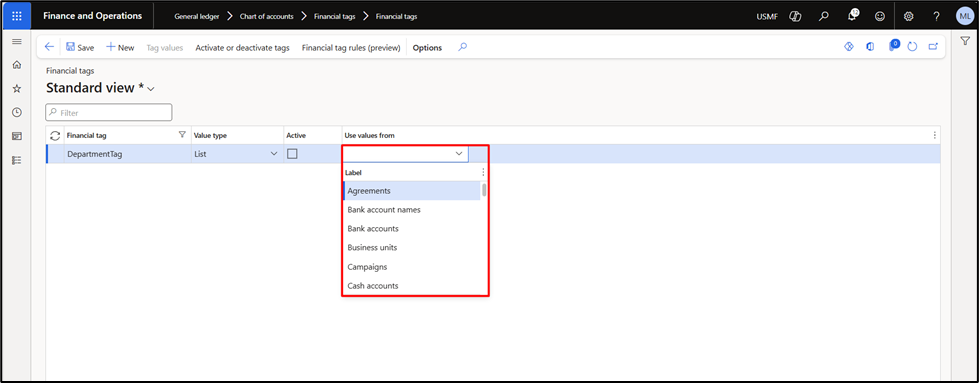Screen dimensions: 979x383
Task: Refresh the page using the refresh icon
Action: [x=912, y=47]
